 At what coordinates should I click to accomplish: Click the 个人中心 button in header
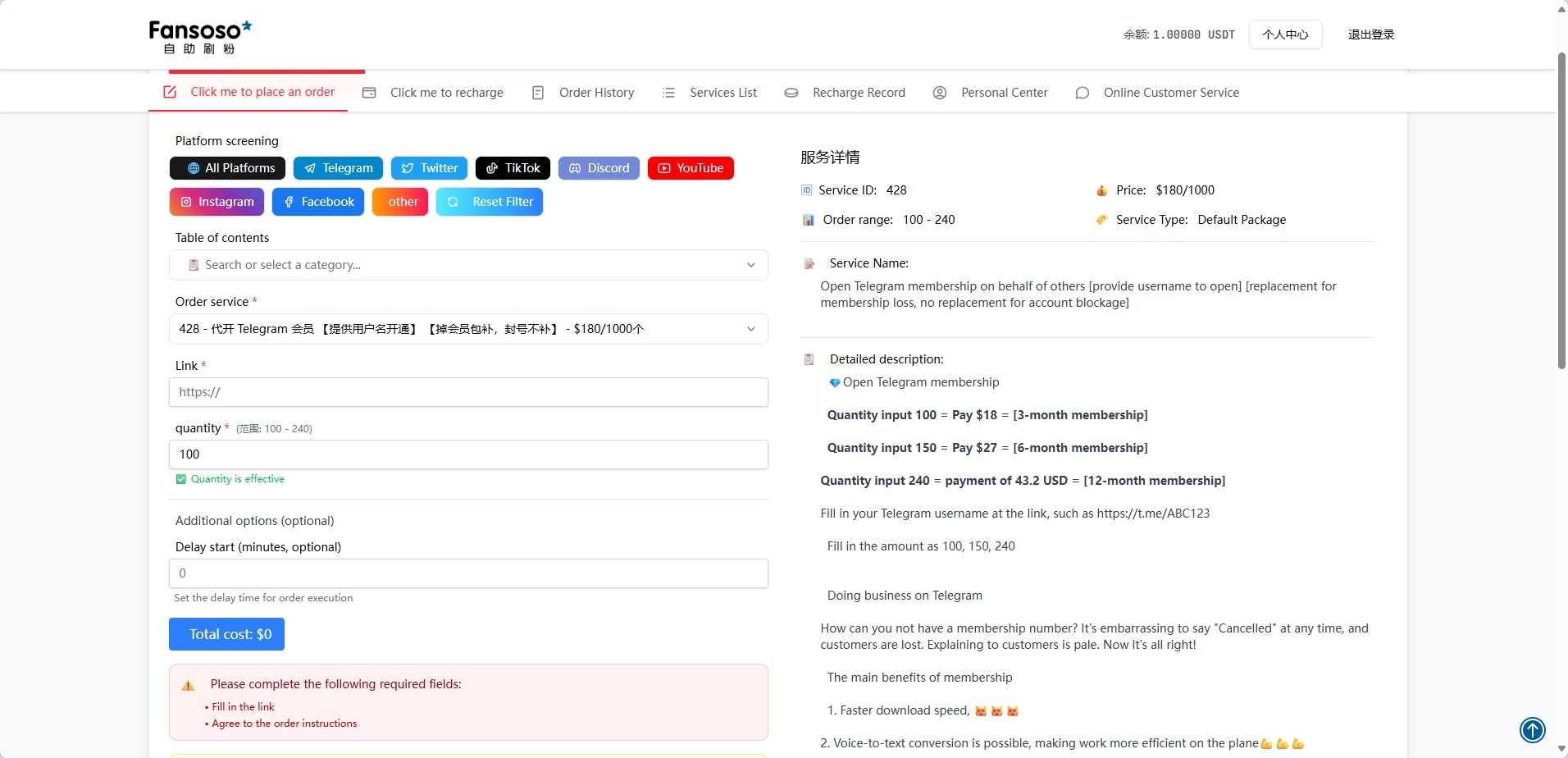[1285, 34]
